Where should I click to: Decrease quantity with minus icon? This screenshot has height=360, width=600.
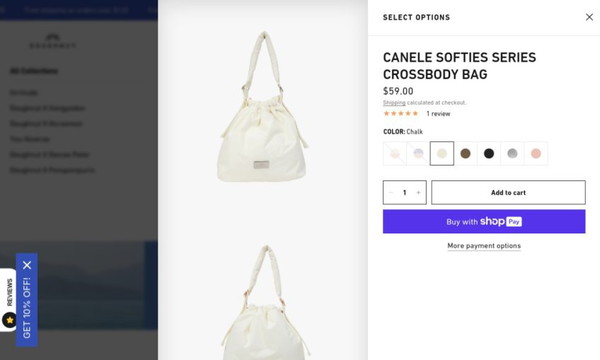pyautogui.click(x=391, y=192)
